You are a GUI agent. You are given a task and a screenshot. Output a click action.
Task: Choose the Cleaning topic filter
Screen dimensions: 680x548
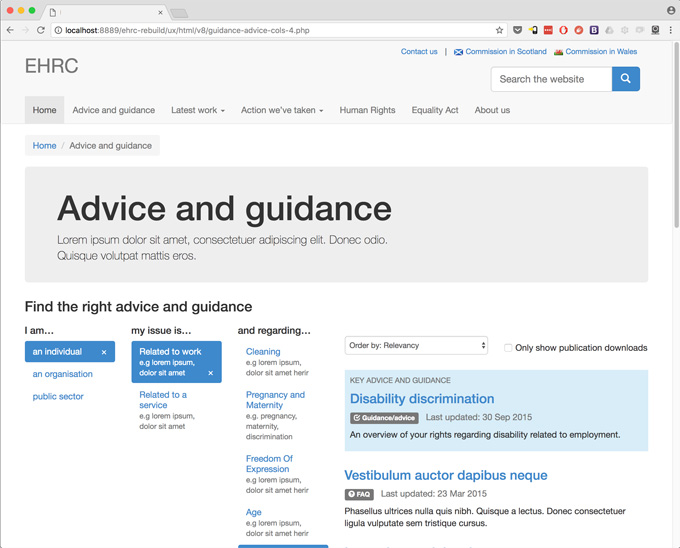click(x=263, y=352)
